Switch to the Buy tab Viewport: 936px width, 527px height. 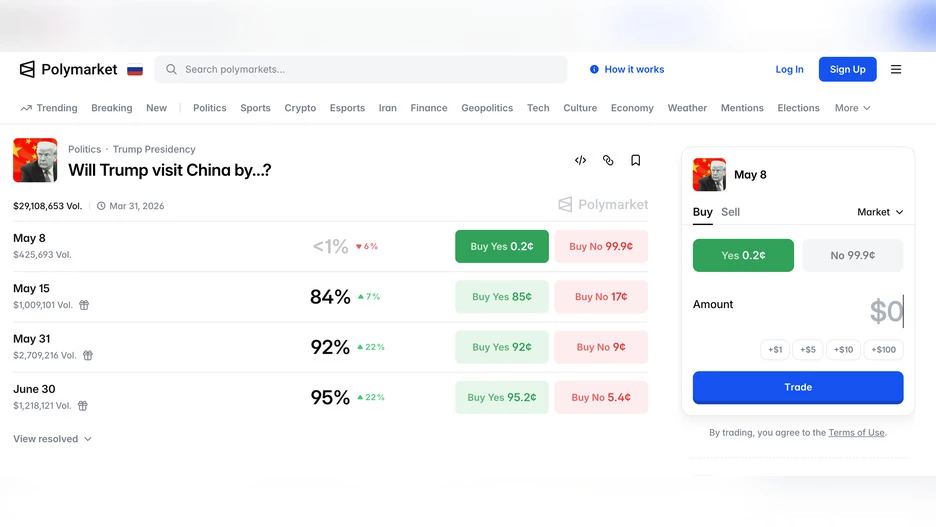pos(703,212)
